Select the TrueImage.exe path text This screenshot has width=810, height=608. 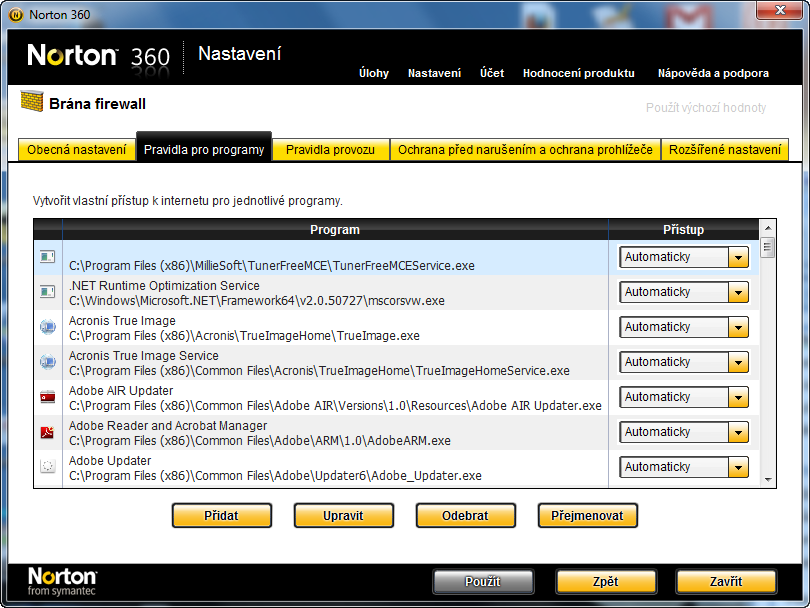pos(244,336)
